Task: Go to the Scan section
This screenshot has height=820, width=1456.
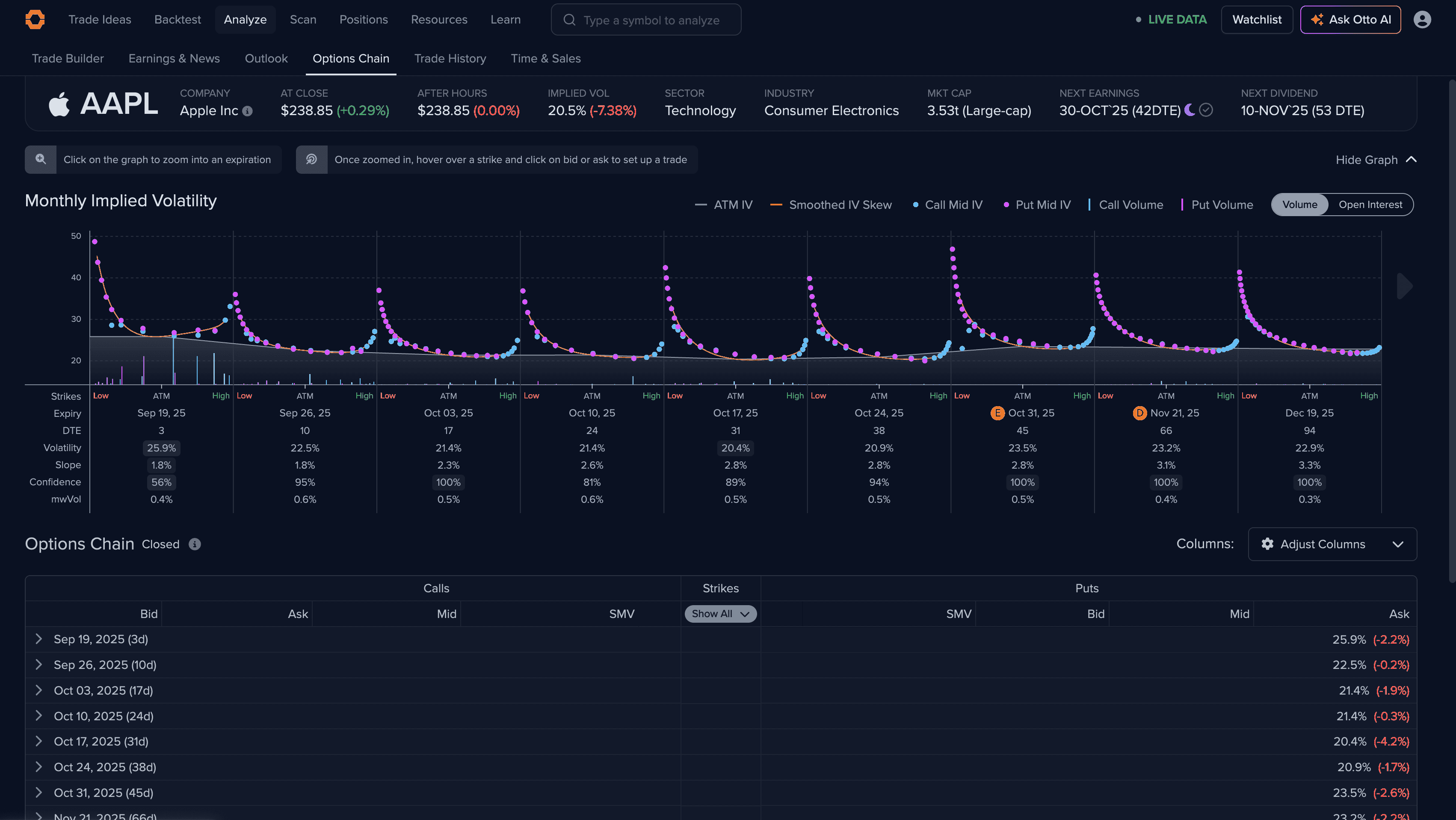Action: point(303,20)
